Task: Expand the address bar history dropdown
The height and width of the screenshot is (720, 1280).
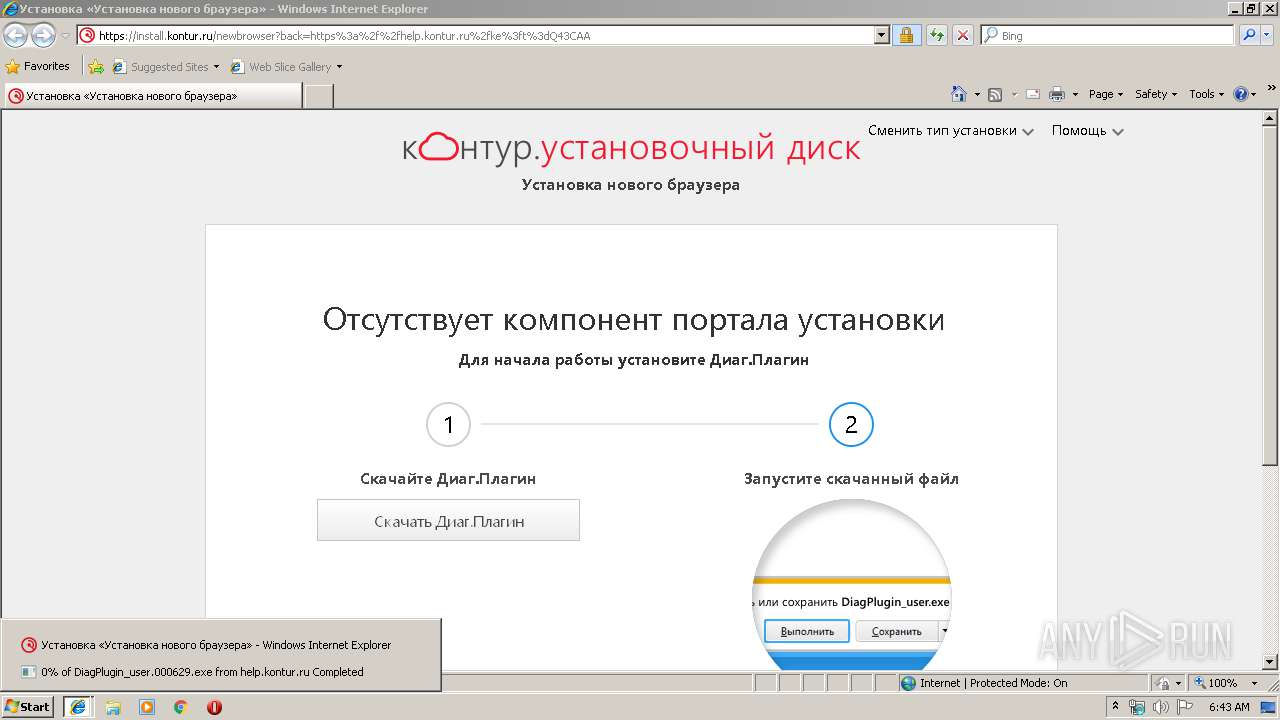Action: click(881, 35)
